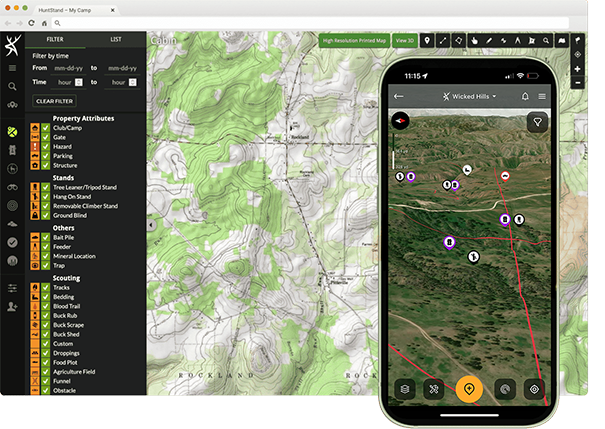Click the locate-me target icon below the flag
Viewport: 605px width, 429px height.
point(578,55)
